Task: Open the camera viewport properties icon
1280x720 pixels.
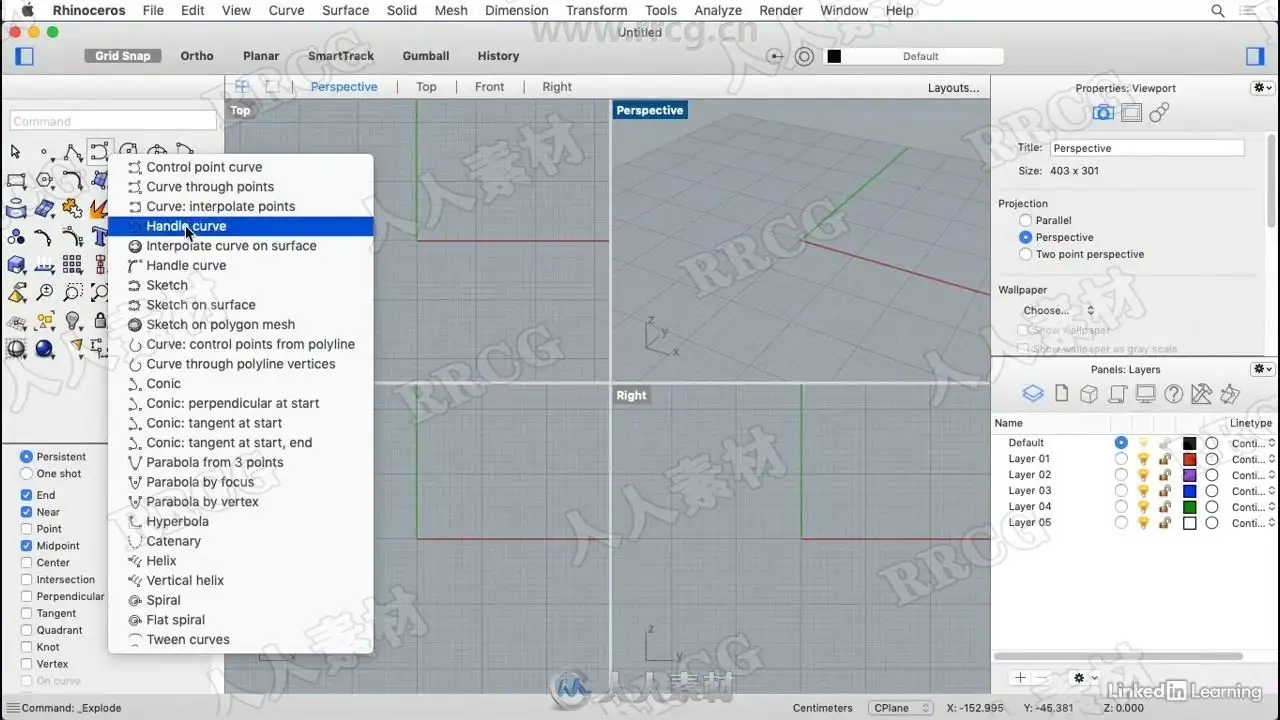Action: coord(1103,113)
